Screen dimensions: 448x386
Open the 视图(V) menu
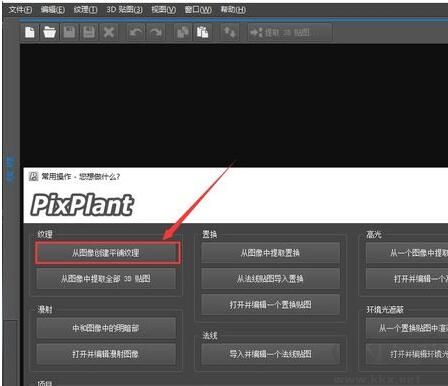tap(163, 10)
